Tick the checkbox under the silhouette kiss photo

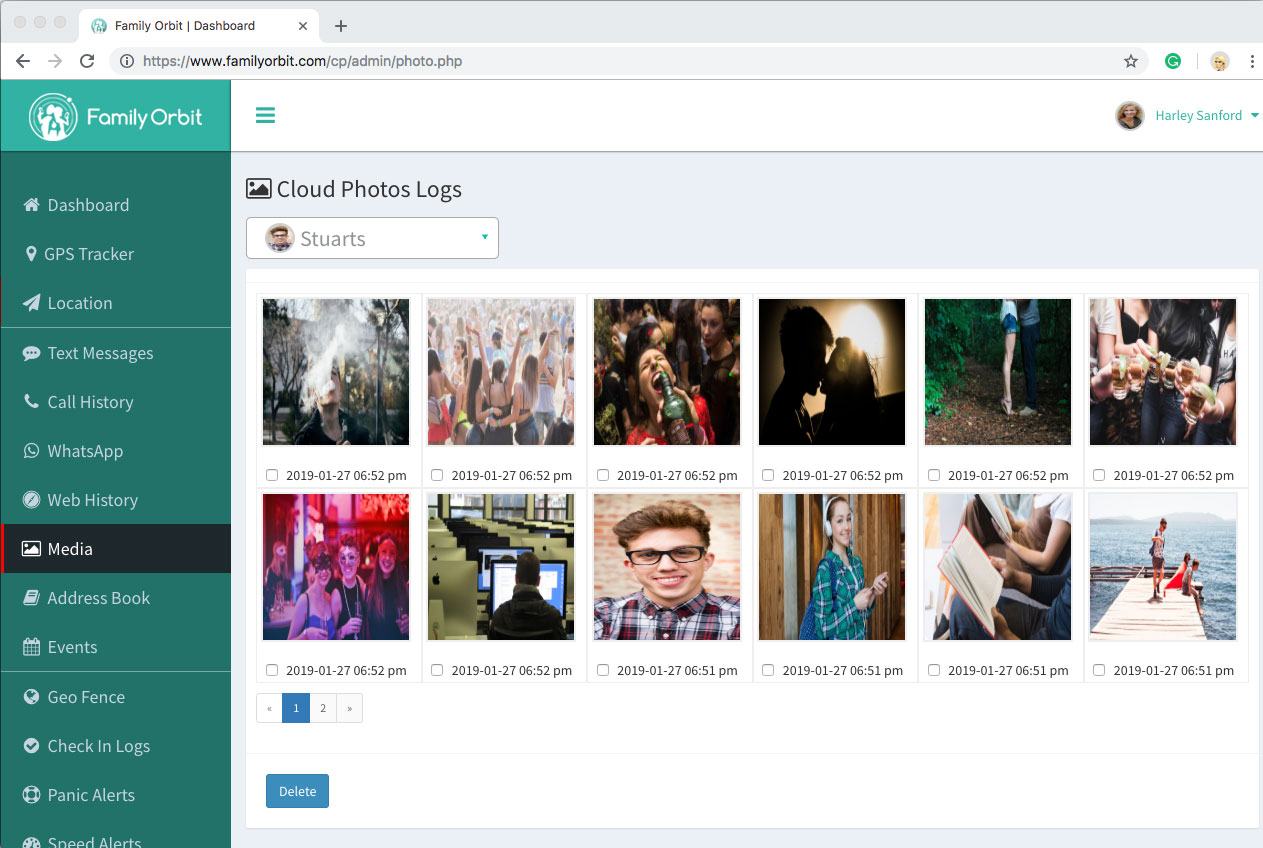point(768,475)
